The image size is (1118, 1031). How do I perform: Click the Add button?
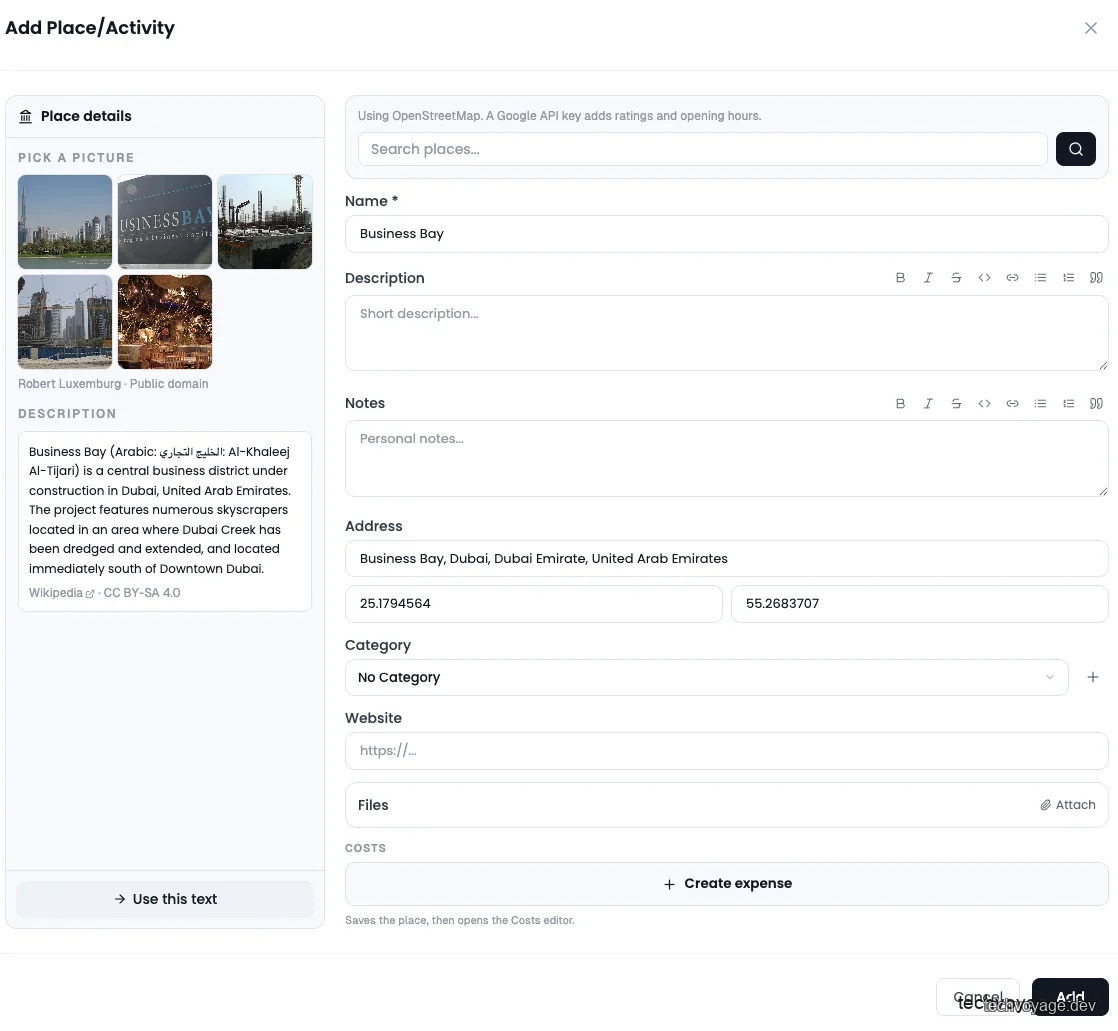point(1070,997)
